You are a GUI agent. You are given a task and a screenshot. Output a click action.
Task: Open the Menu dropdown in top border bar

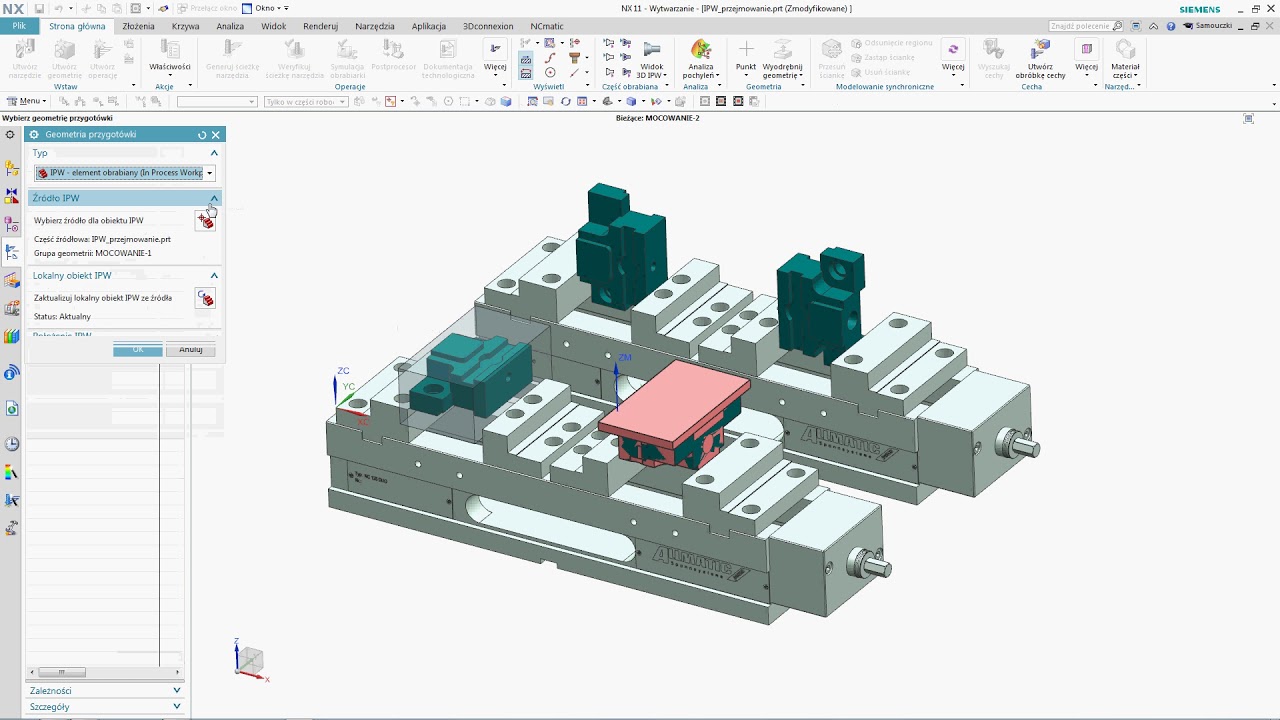click(27, 101)
